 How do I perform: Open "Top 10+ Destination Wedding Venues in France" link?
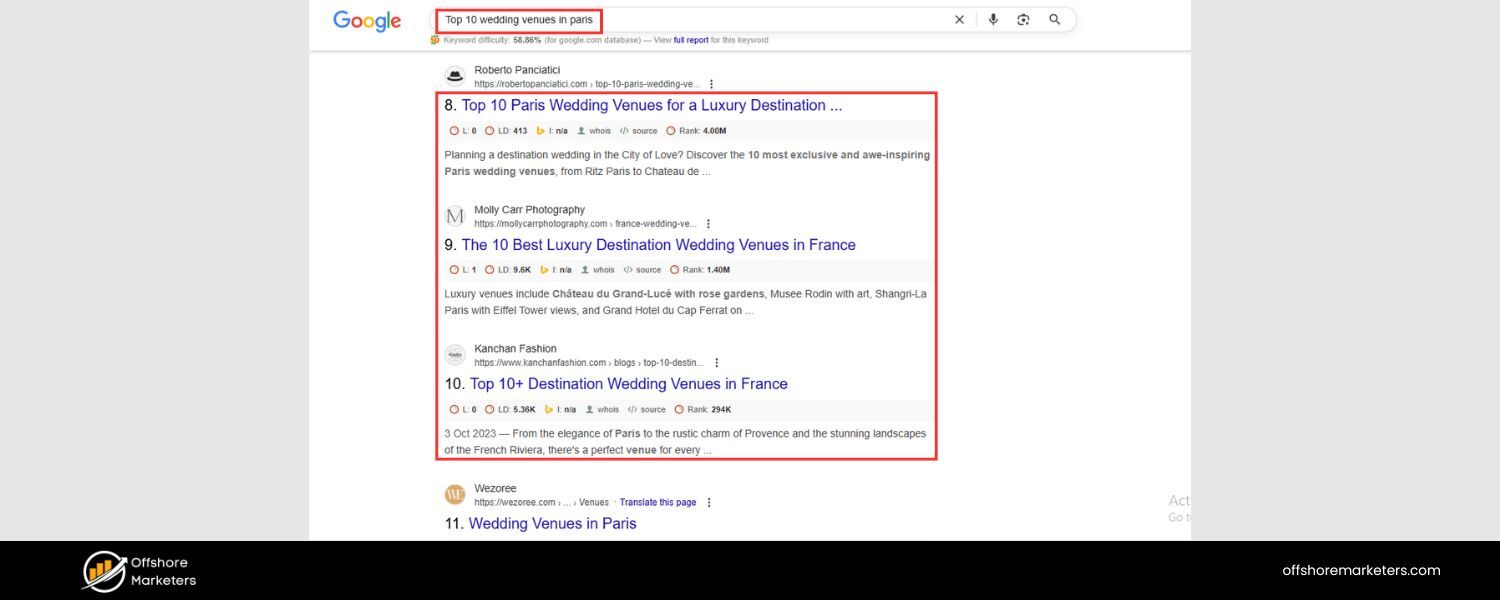pos(628,384)
